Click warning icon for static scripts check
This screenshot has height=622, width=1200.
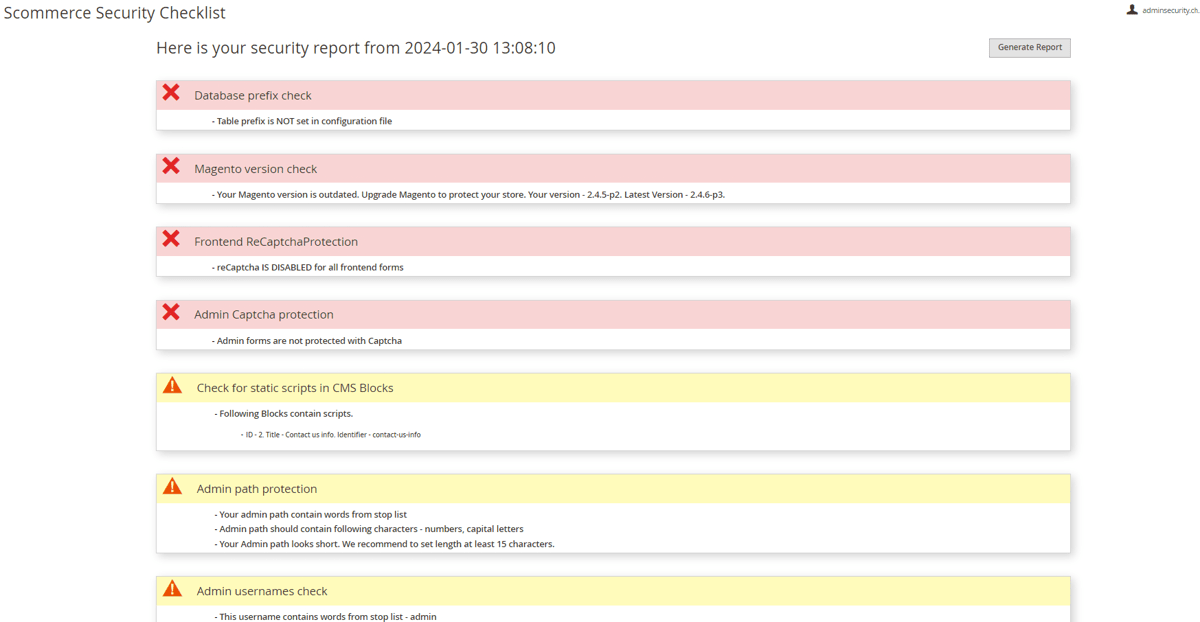click(x=173, y=386)
